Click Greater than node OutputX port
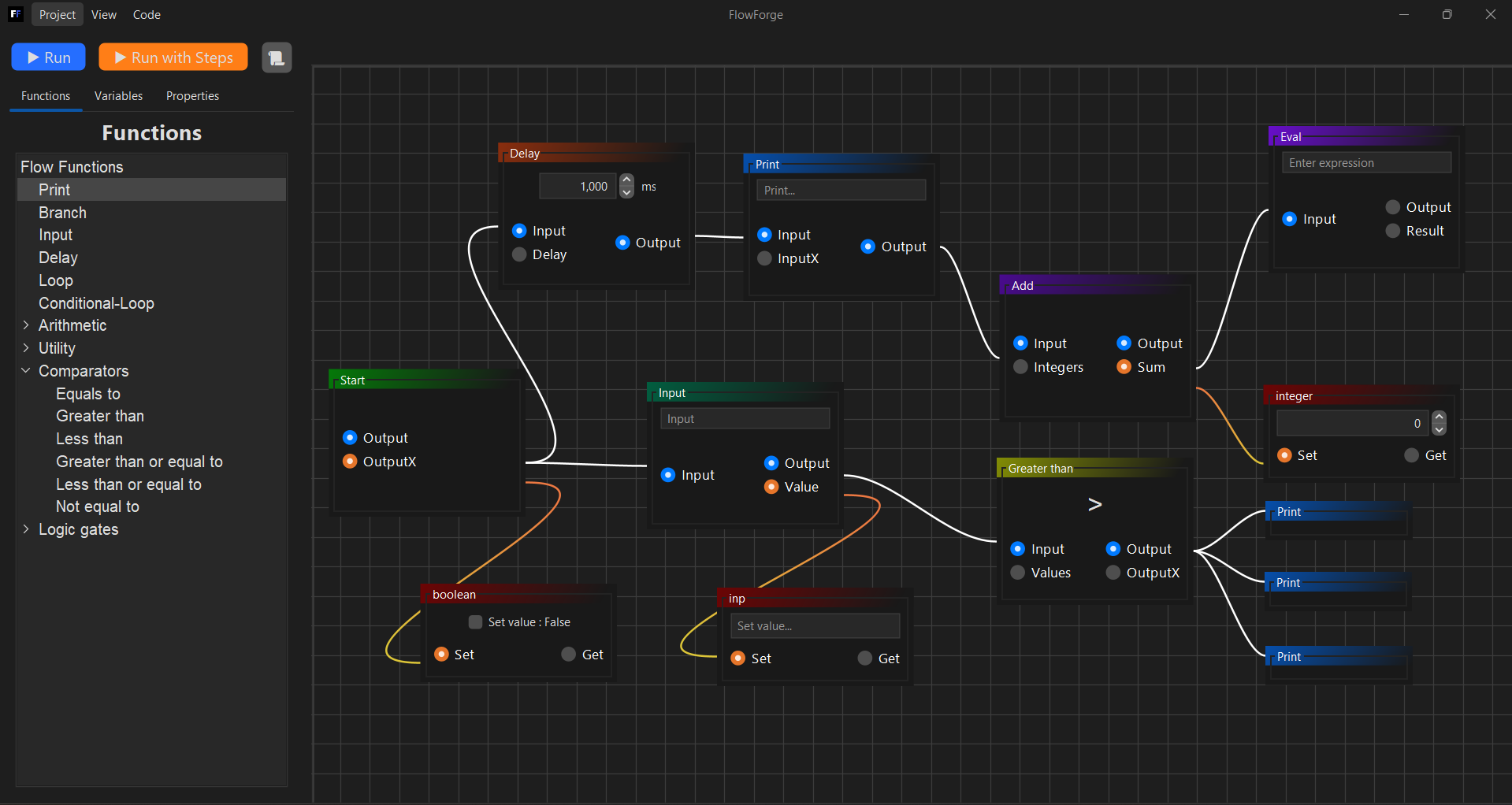The height and width of the screenshot is (805, 1512). 1113,573
